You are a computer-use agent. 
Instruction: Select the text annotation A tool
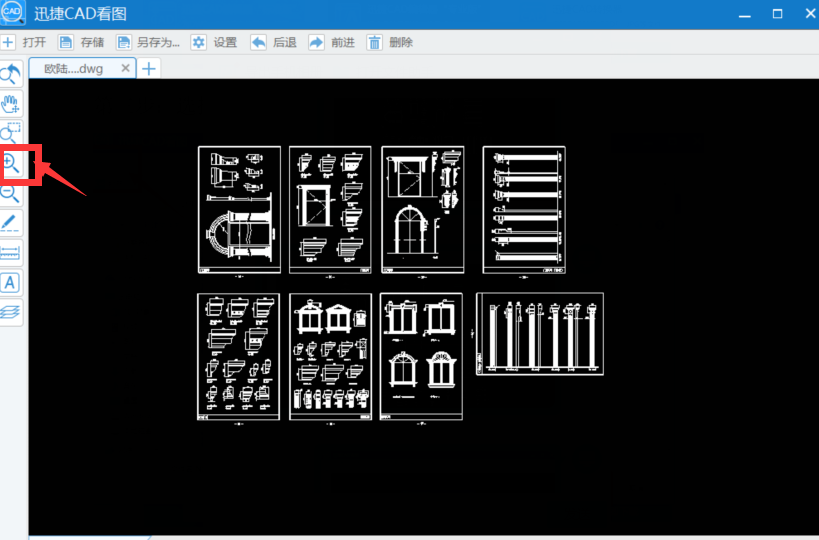10,283
